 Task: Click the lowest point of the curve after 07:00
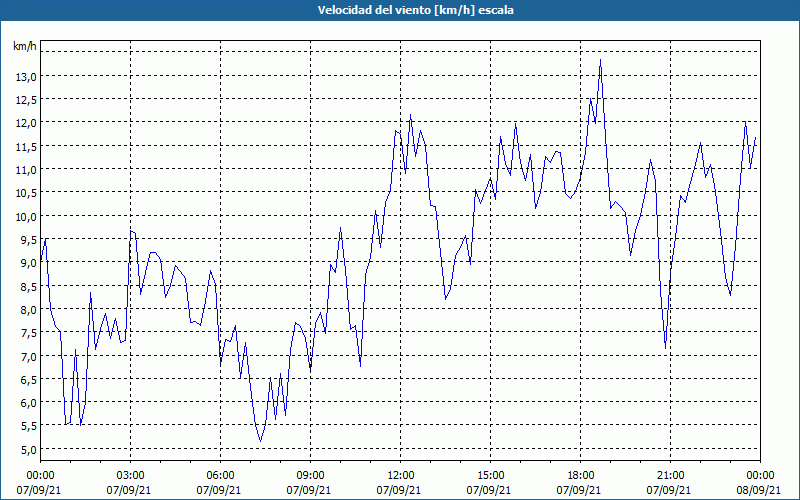[260, 441]
